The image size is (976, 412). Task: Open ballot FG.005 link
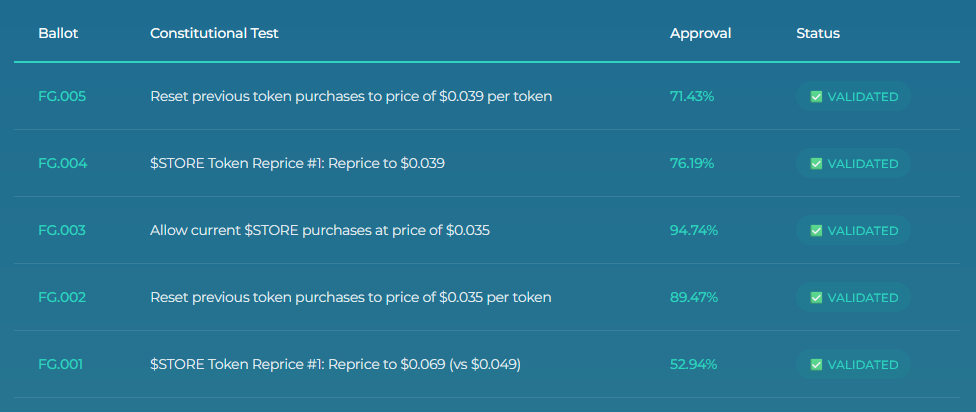pyautogui.click(x=62, y=96)
